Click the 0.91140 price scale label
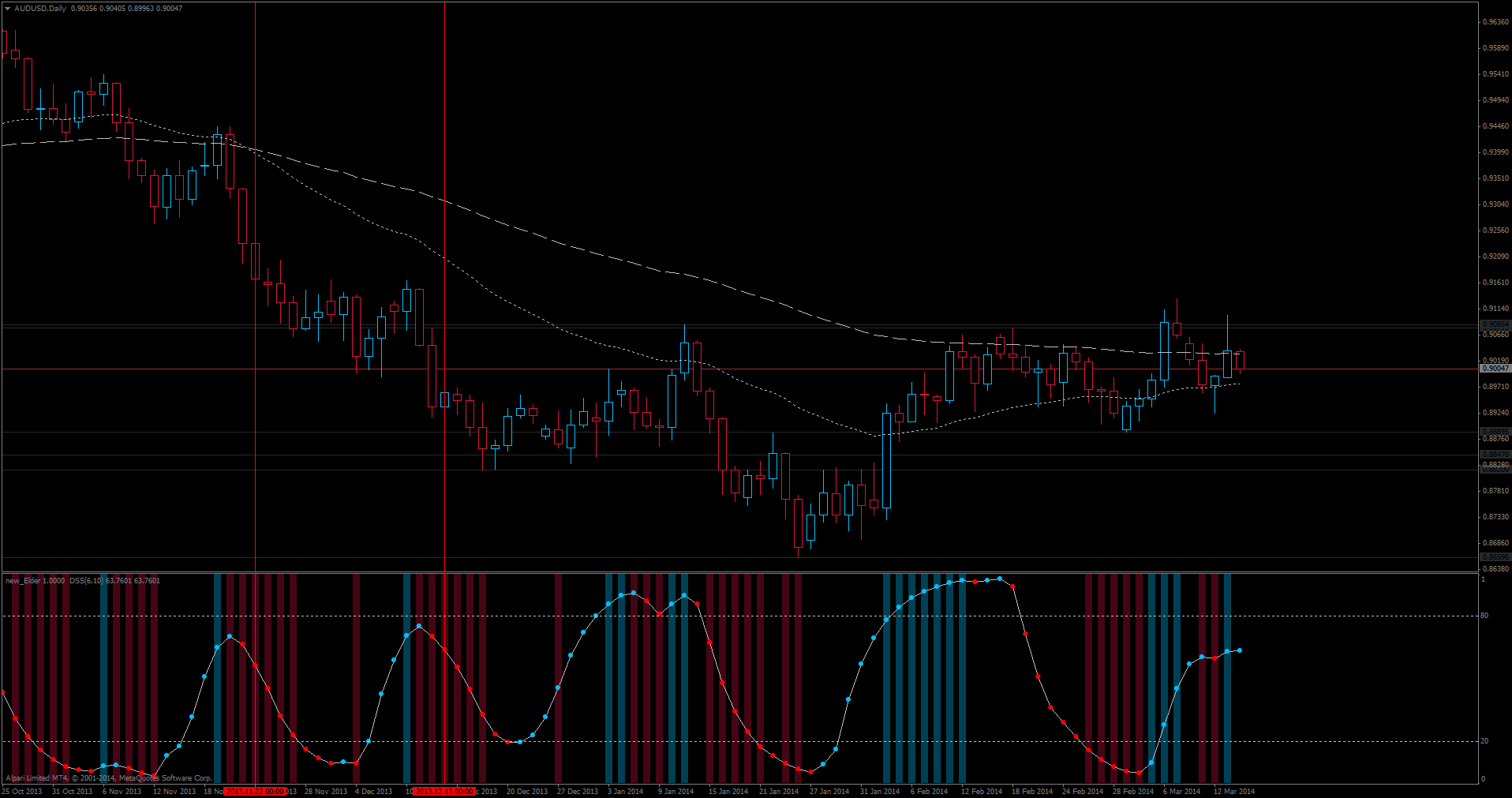Viewport: 1512px width, 798px height. coord(1495,309)
